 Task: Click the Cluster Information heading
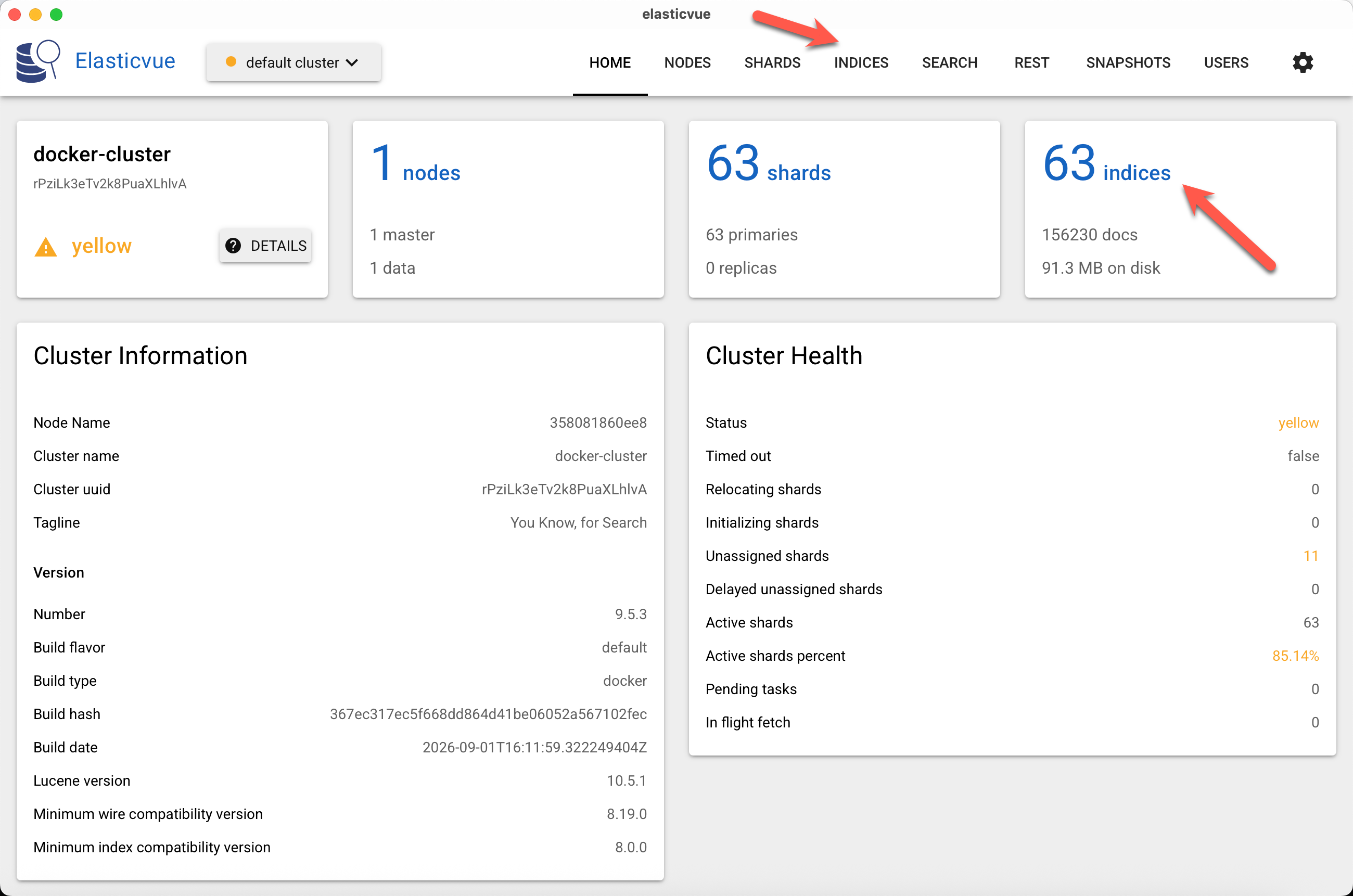(141, 356)
